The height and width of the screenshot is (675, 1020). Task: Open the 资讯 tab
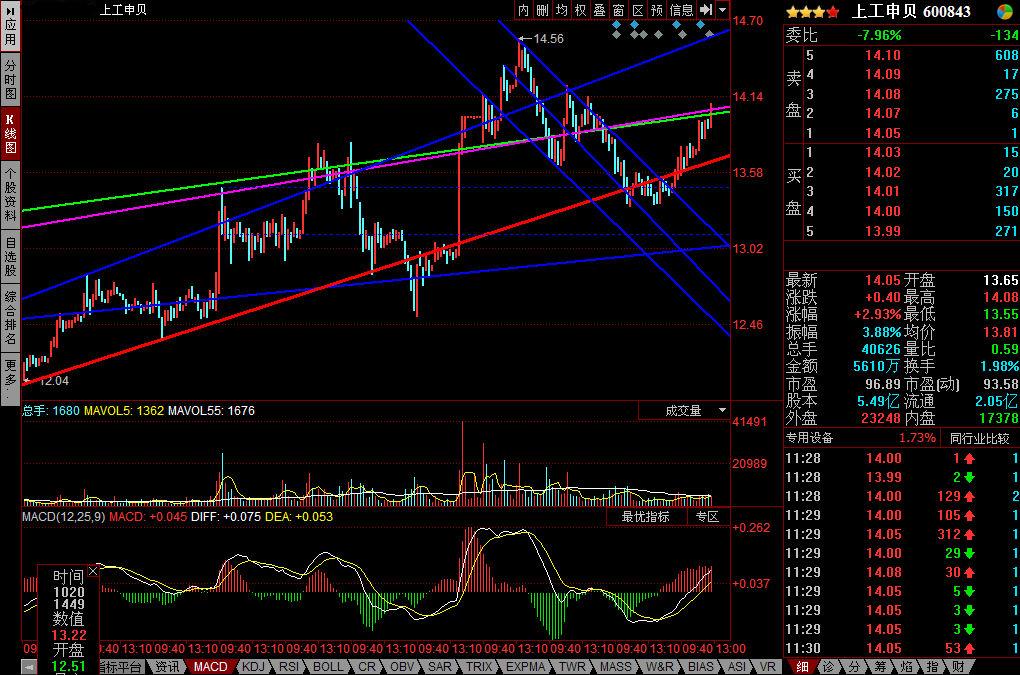point(167,667)
